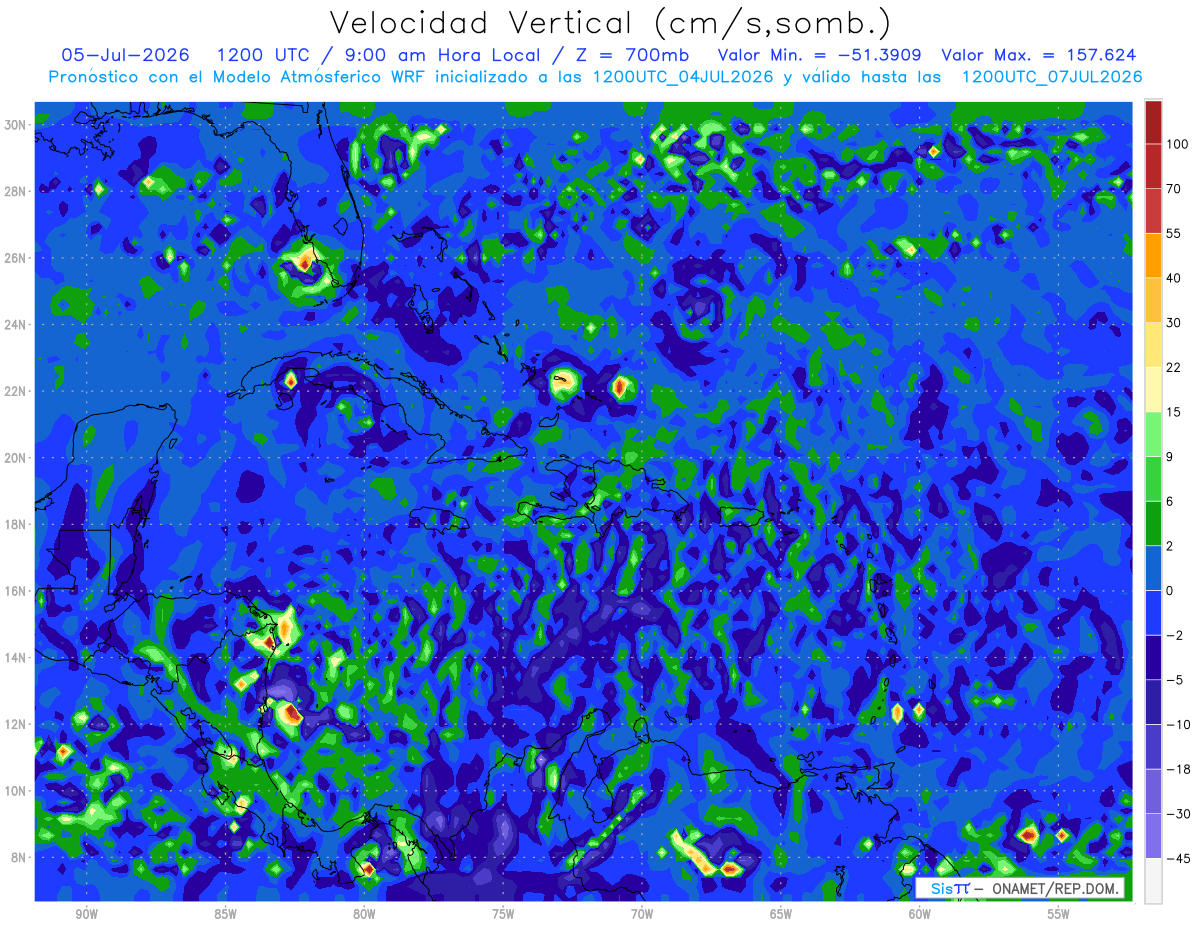1200x927 pixels.
Task: Select the '1200UTC_04JUL2026' initialization timestamp
Action: [x=683, y=77]
